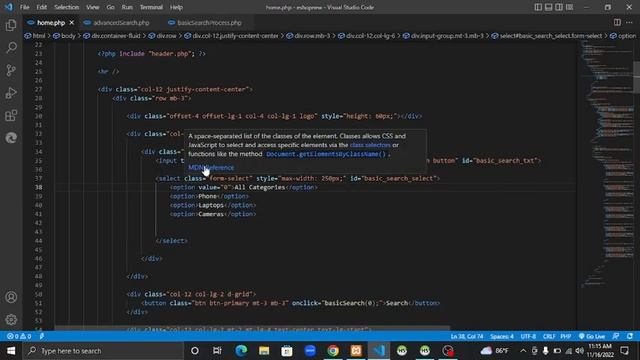Viewport: 640px width, 360px height.
Task: Open the Search view in activity bar
Action: pyautogui.click(x=11, y=48)
